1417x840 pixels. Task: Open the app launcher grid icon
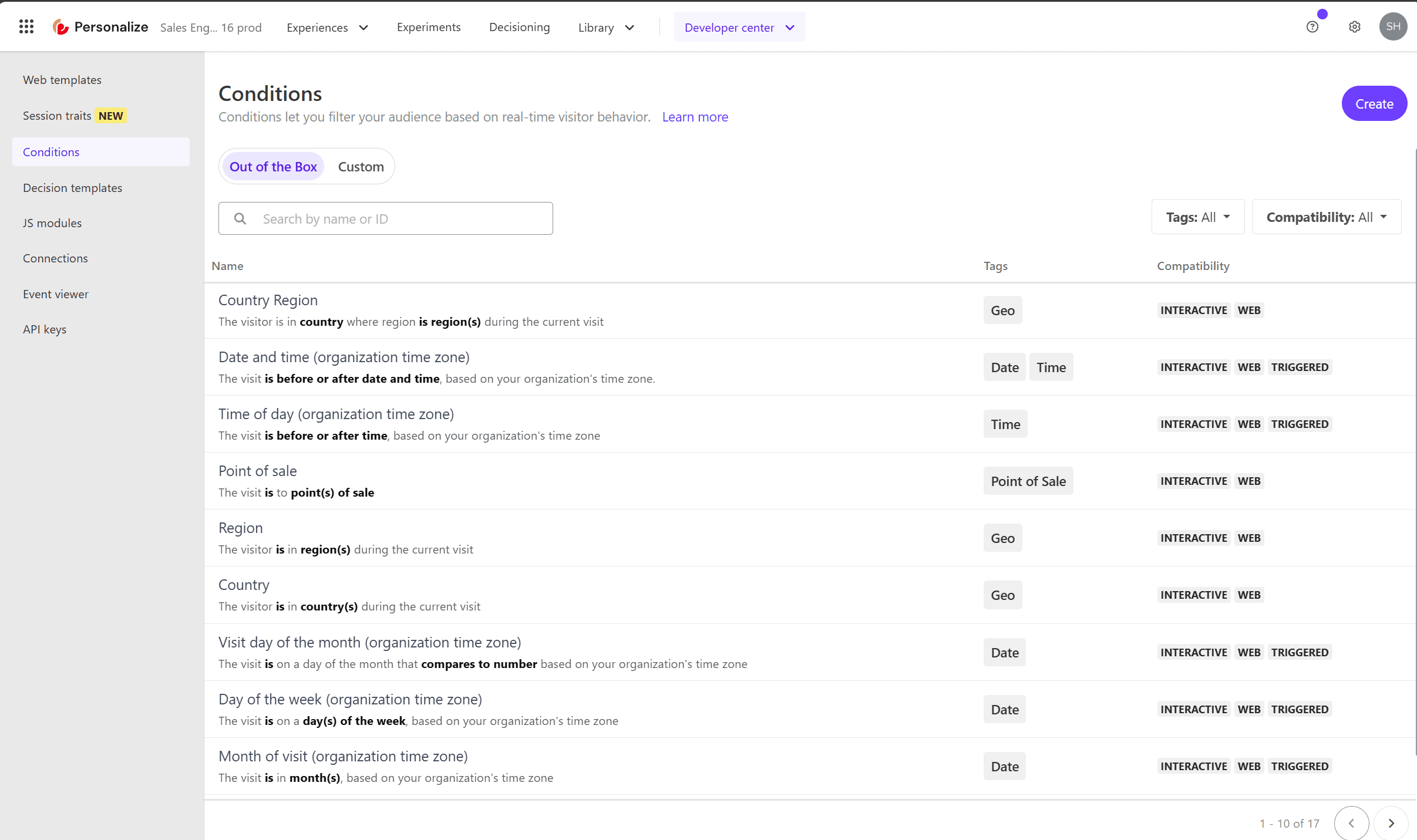(26, 26)
